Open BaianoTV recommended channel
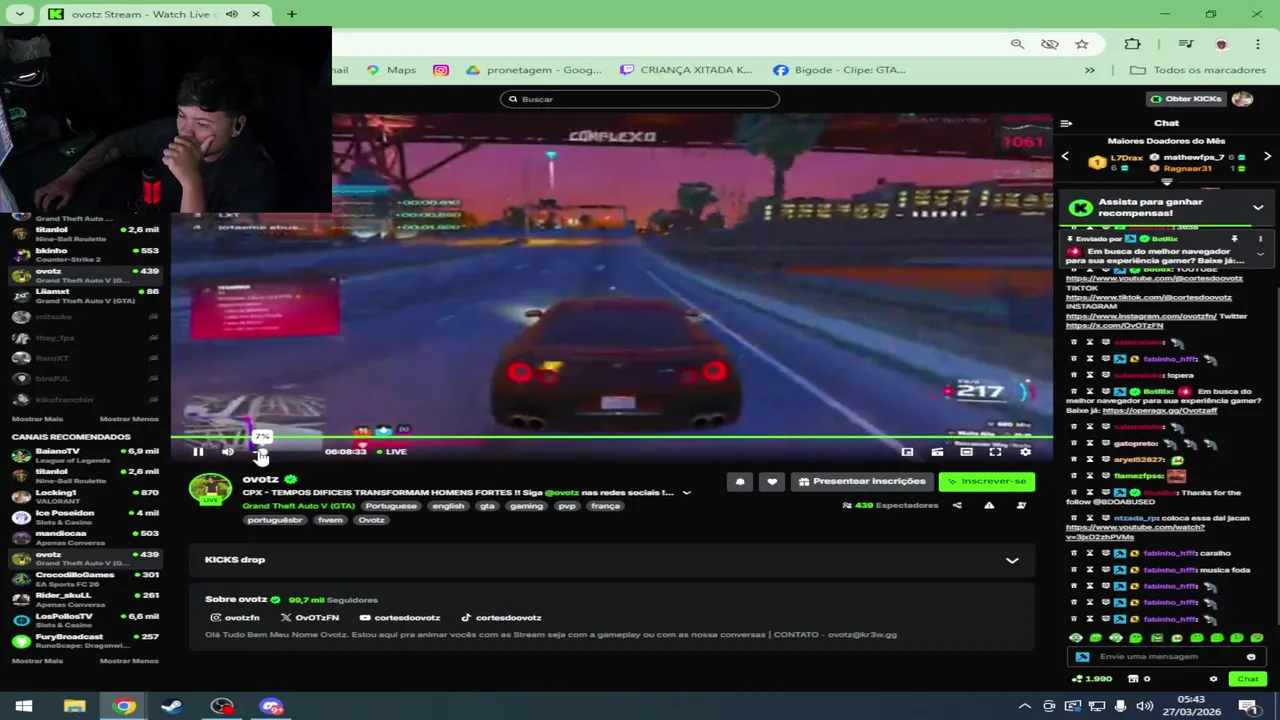The height and width of the screenshot is (720, 1280). point(85,455)
